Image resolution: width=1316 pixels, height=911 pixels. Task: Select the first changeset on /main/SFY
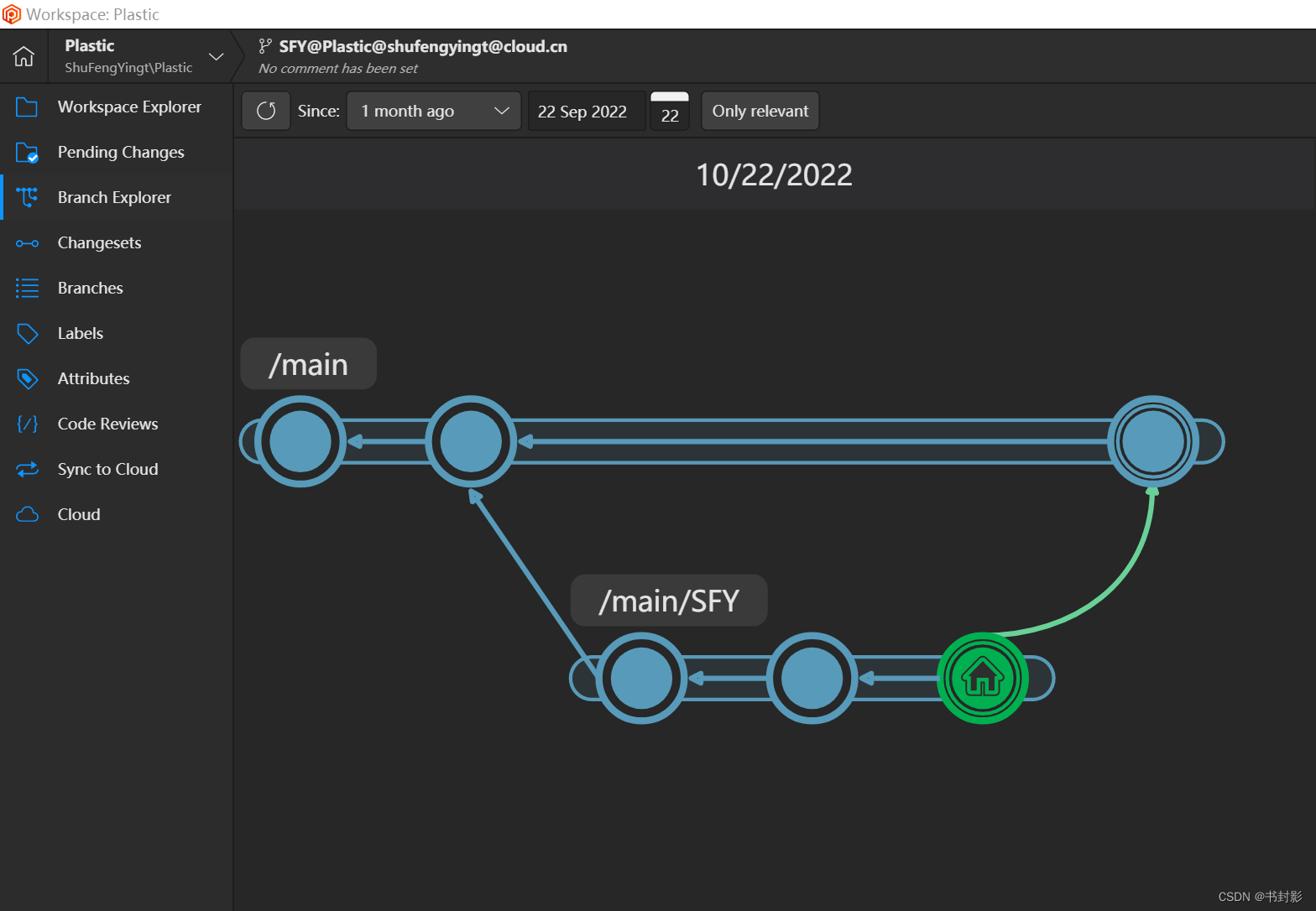click(x=642, y=678)
